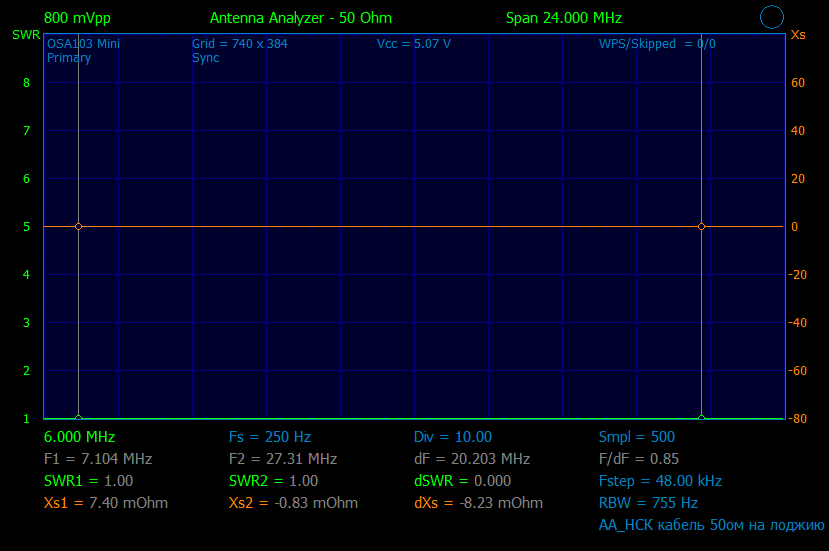
Task: Click the green SWR axis label
Action: tap(24, 35)
